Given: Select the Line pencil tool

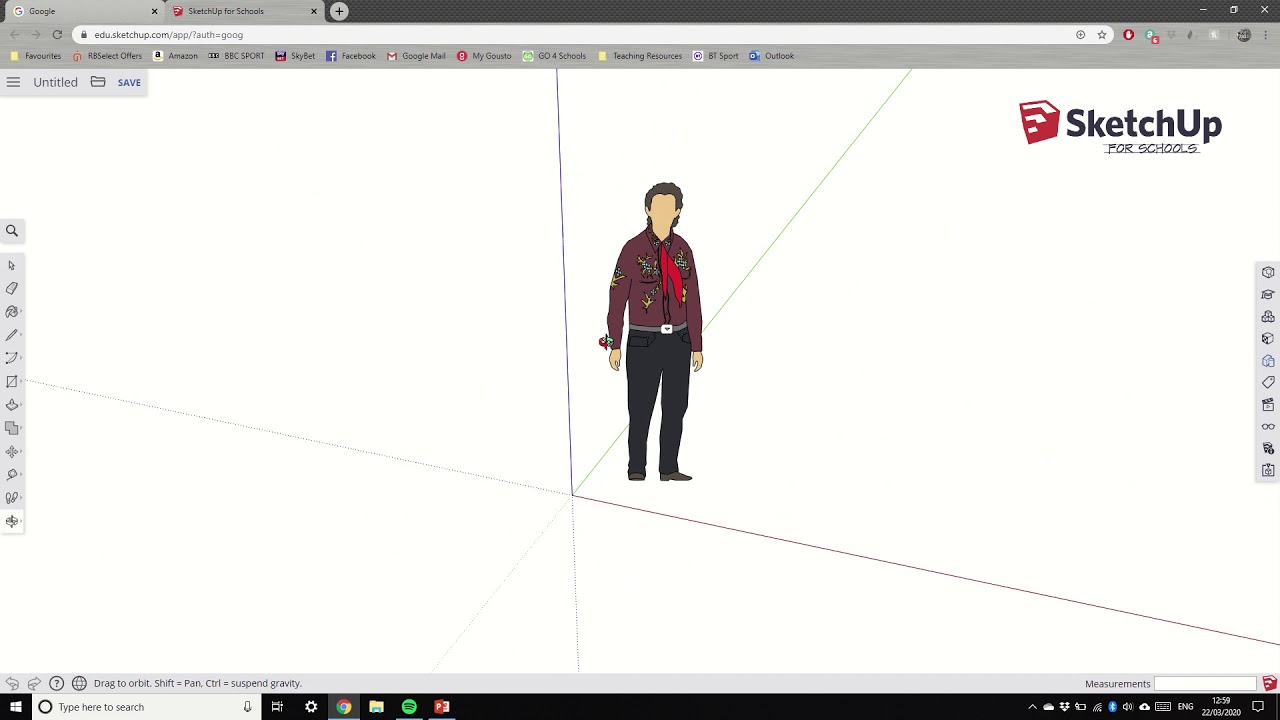Looking at the screenshot, I should click(x=12, y=335).
